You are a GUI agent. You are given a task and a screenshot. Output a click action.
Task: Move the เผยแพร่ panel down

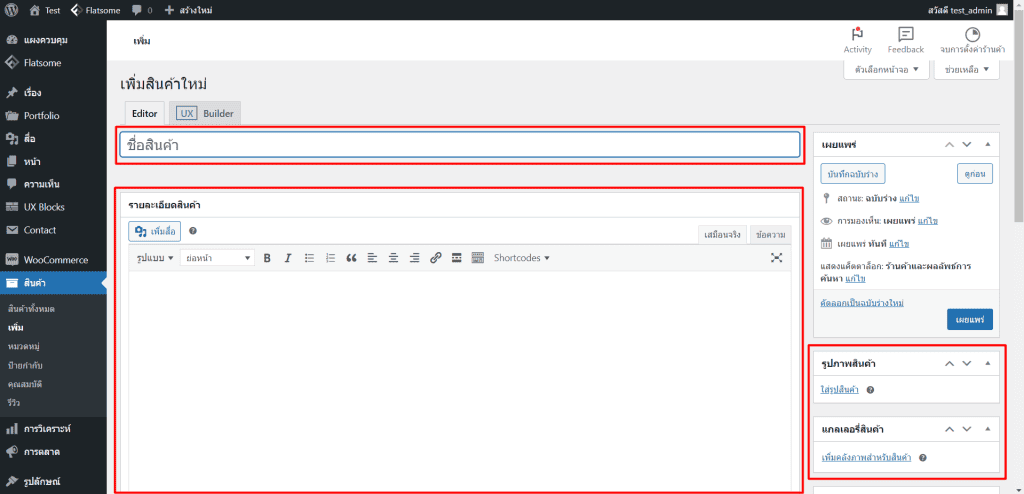[967, 144]
